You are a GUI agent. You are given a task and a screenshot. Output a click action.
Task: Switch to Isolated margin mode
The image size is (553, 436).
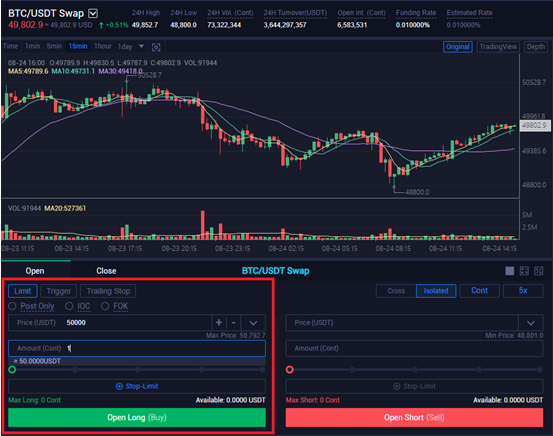(436, 291)
